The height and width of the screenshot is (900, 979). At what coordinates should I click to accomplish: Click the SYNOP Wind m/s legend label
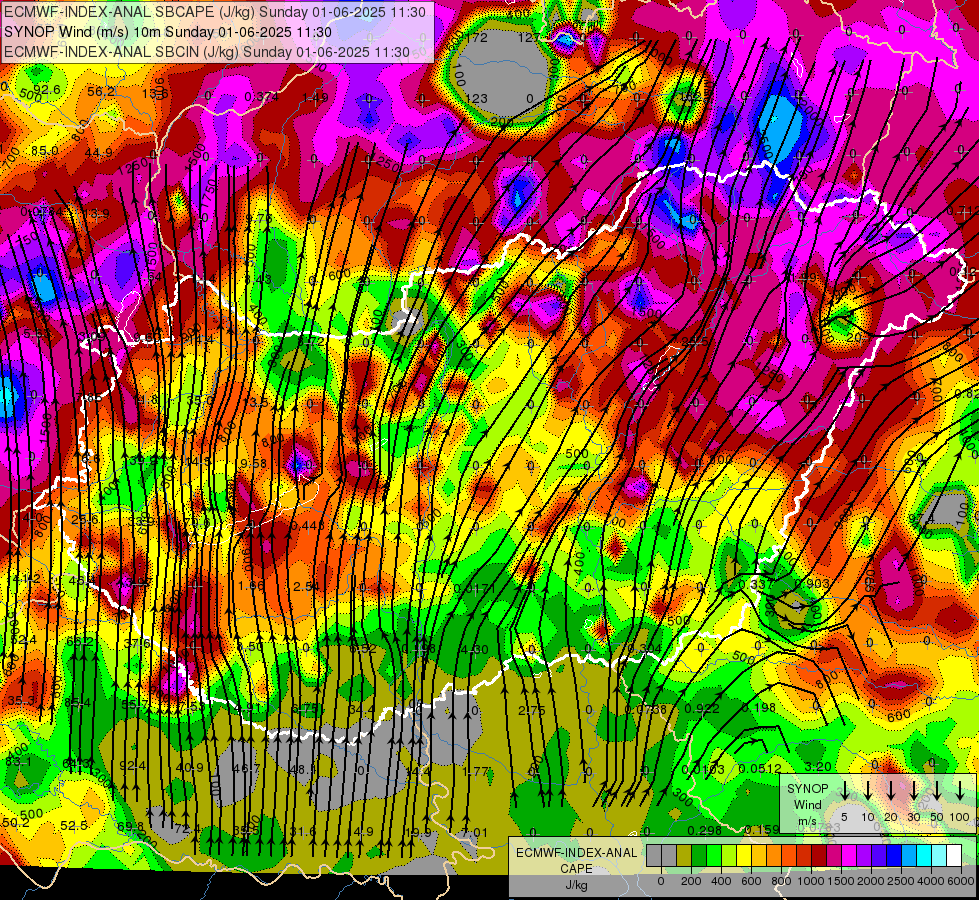pyautogui.click(x=807, y=804)
